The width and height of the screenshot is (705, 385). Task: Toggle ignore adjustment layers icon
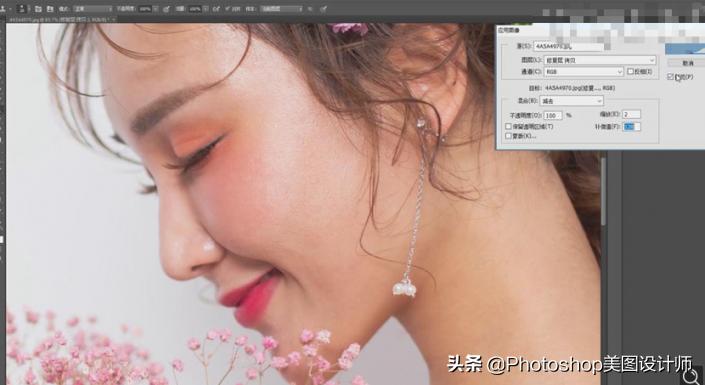(x=310, y=9)
